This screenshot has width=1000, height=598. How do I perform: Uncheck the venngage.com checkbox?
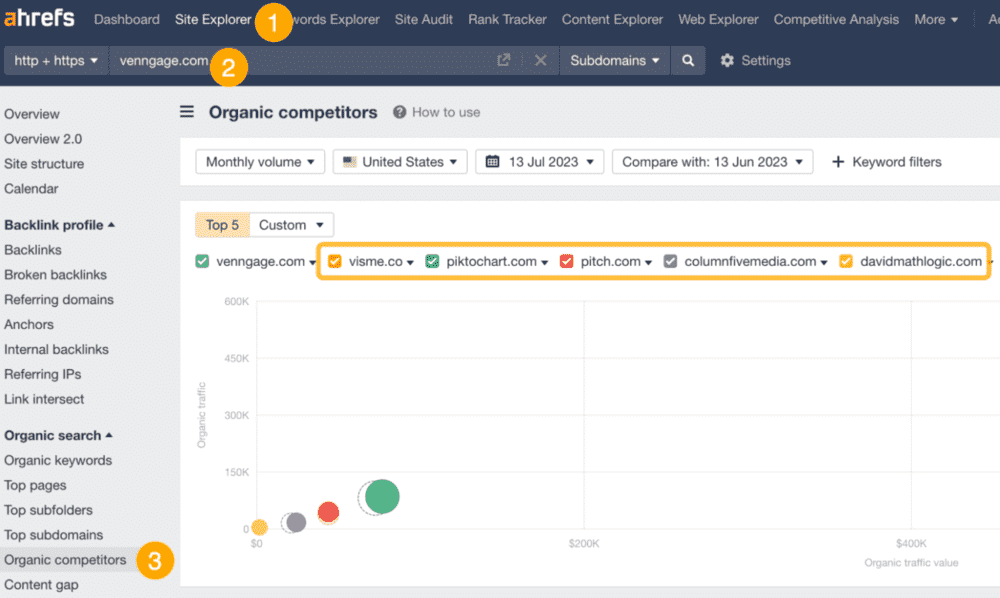pyautogui.click(x=202, y=261)
